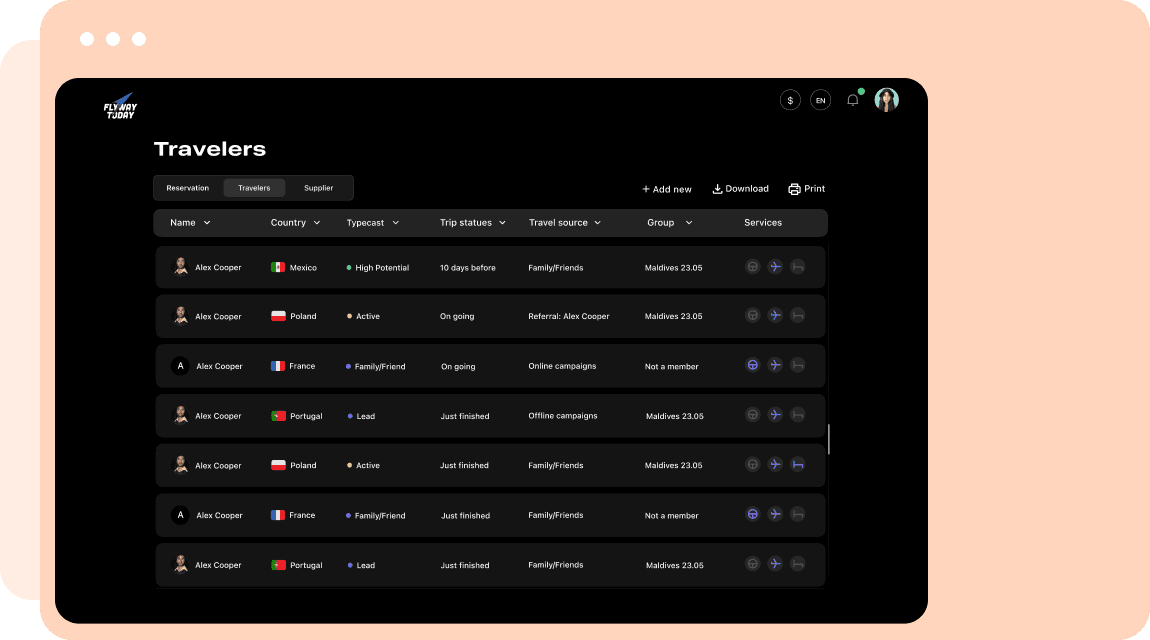Click traveler photo in the Mexico row
This screenshot has height=640, width=1150.
(180, 267)
